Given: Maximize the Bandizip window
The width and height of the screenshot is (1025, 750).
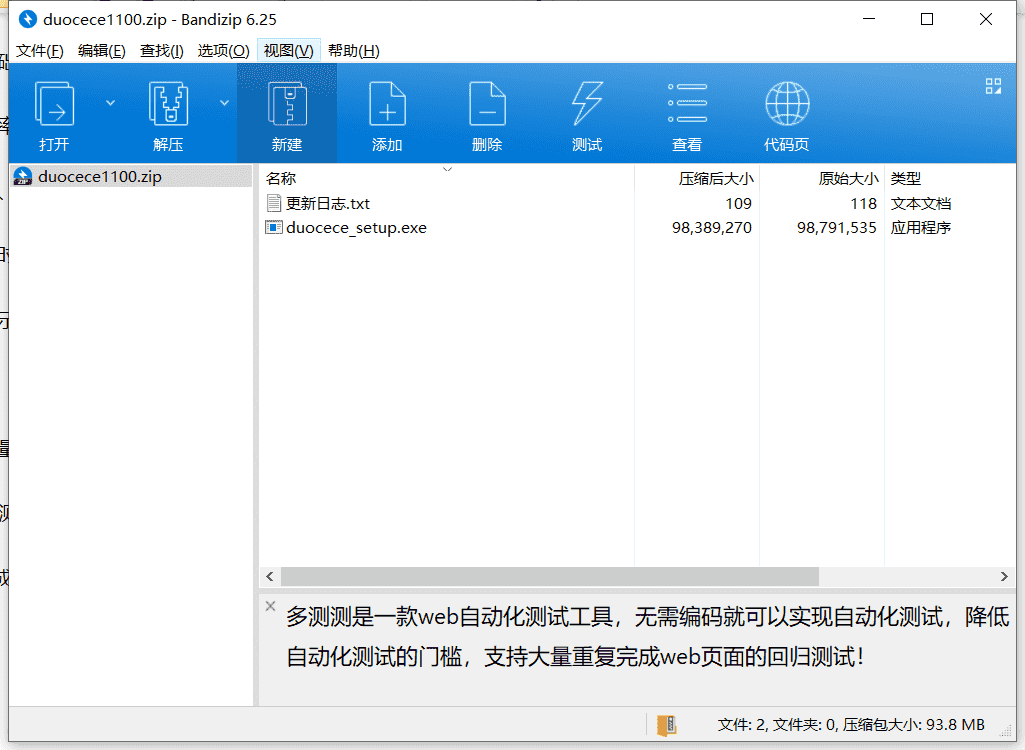Looking at the screenshot, I should click(927, 19).
